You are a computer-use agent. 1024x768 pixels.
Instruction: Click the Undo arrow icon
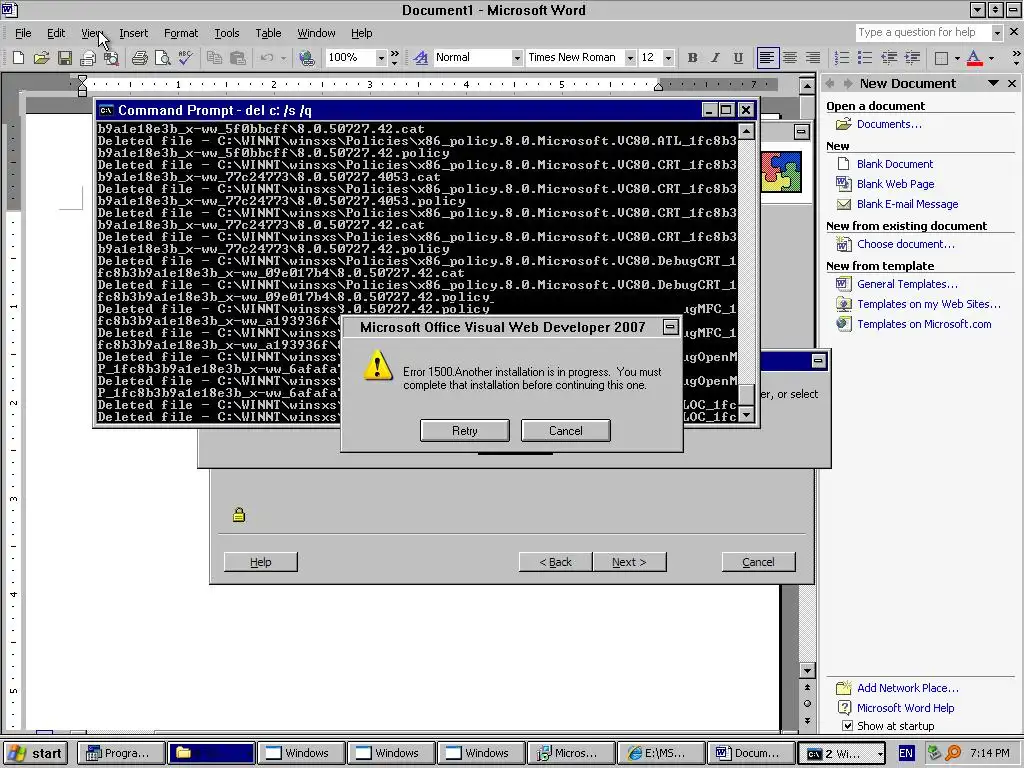click(x=266, y=58)
